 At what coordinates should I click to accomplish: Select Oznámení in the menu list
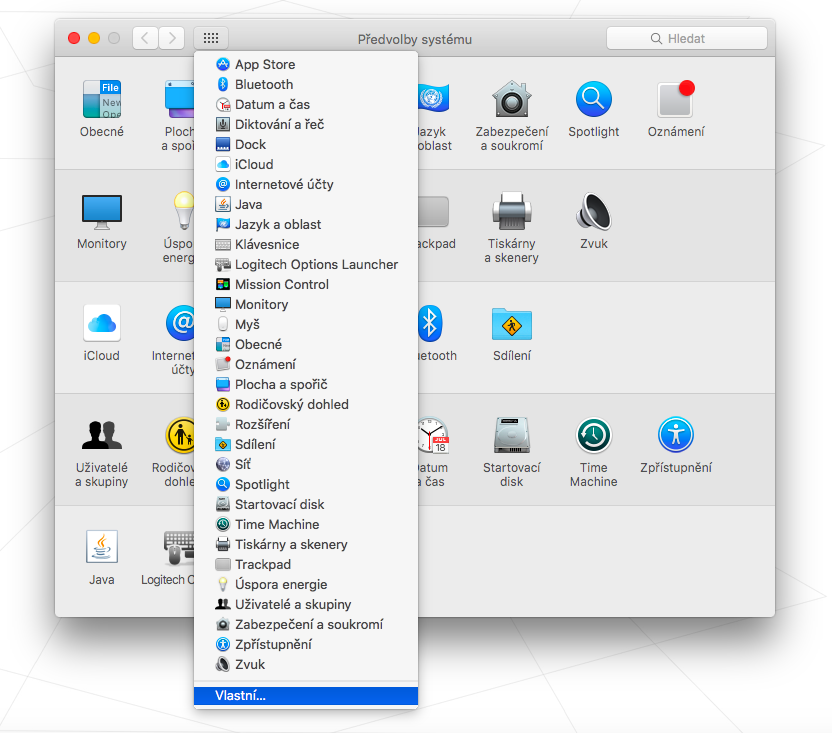(x=306, y=364)
